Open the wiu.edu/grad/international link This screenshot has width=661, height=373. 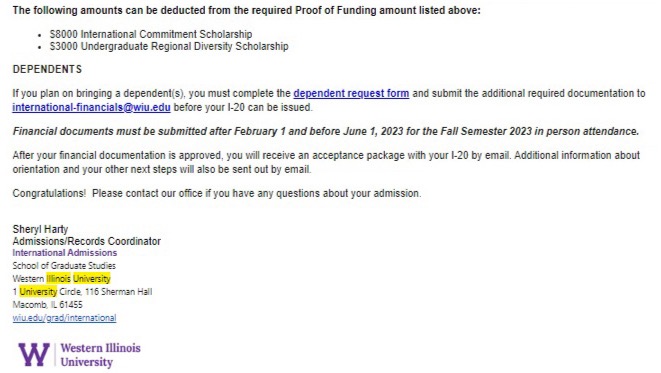click(x=64, y=318)
